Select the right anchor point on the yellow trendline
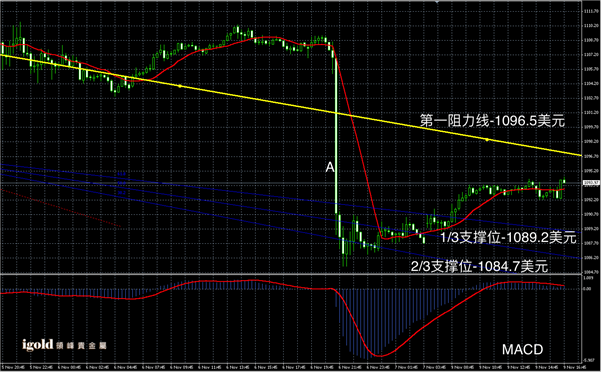 [x=487, y=140]
